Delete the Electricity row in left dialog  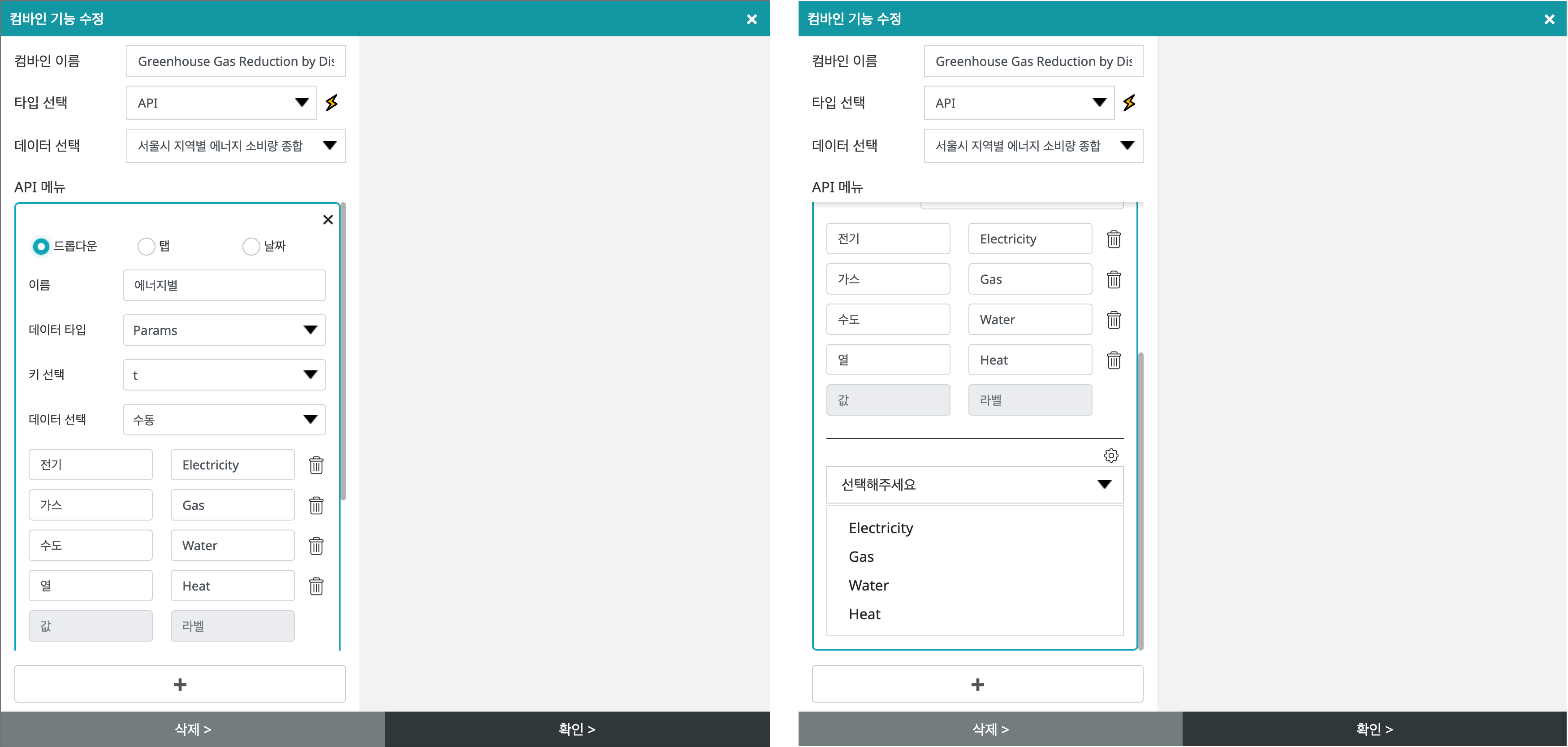tap(316, 465)
